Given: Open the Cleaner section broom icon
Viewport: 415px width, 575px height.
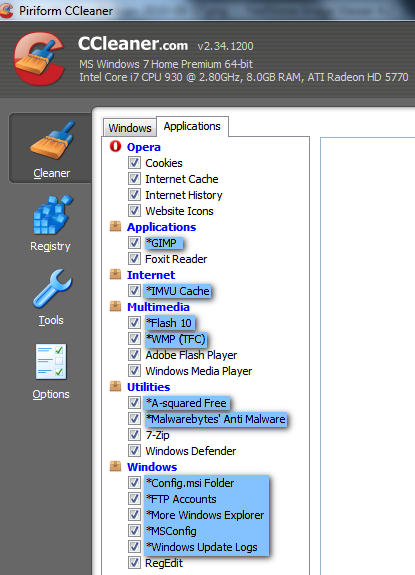Looking at the screenshot, I should pos(52,141).
